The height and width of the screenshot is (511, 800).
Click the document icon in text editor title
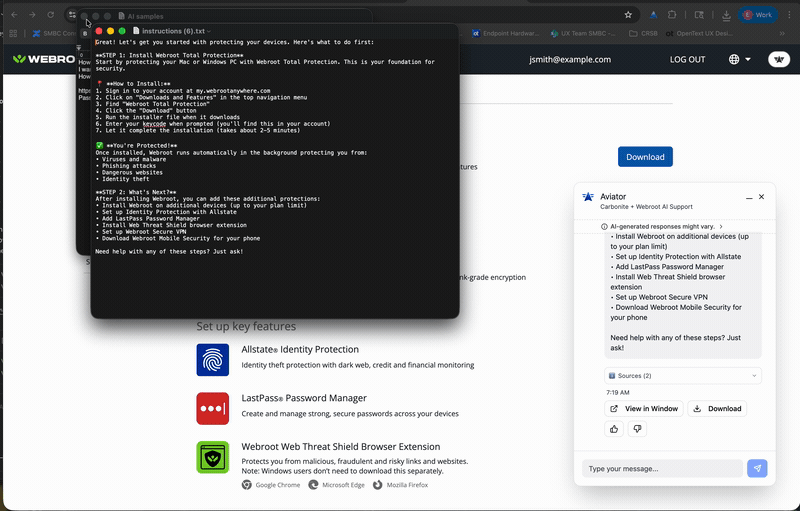[136, 31]
